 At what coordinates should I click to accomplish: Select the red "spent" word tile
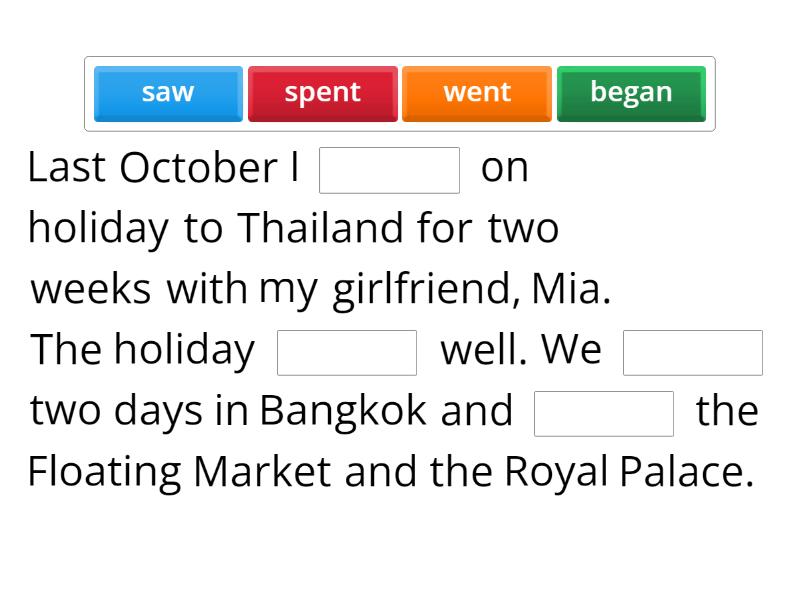pos(322,93)
